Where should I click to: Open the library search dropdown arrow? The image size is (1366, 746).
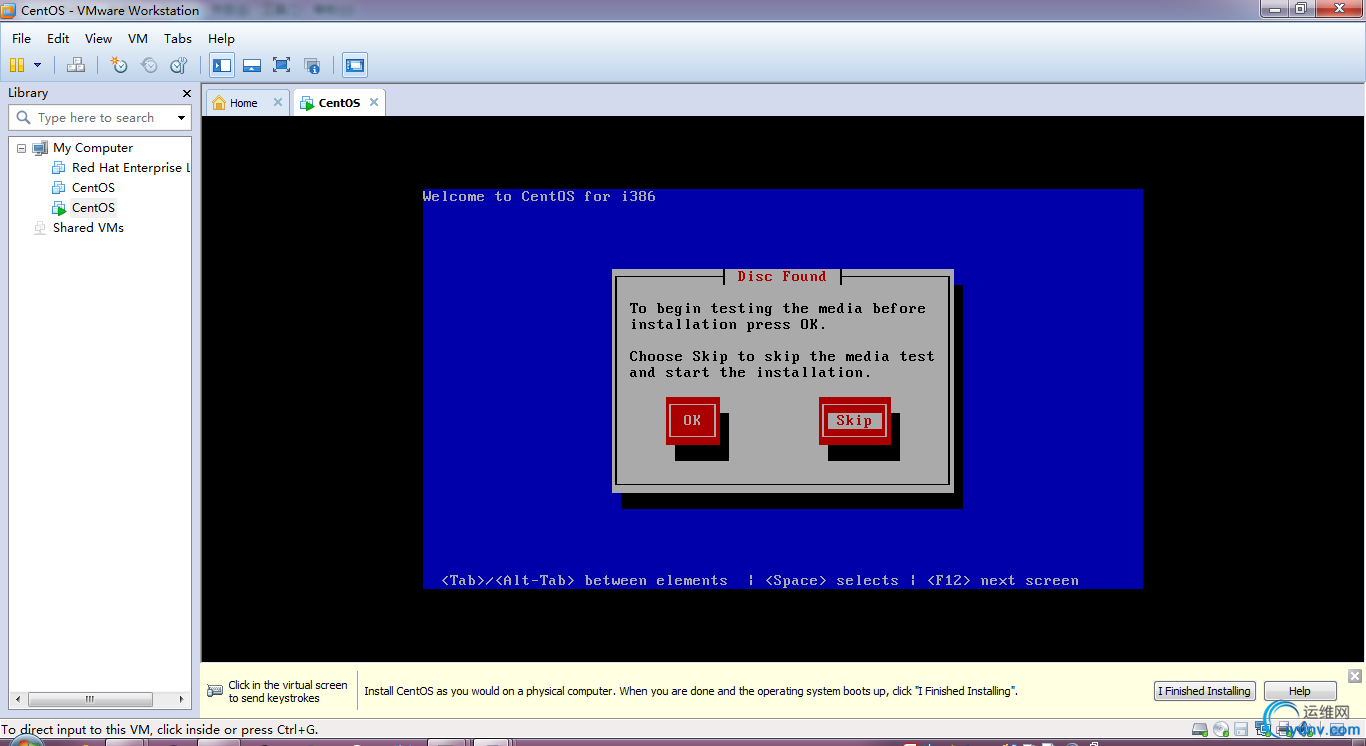coord(181,118)
